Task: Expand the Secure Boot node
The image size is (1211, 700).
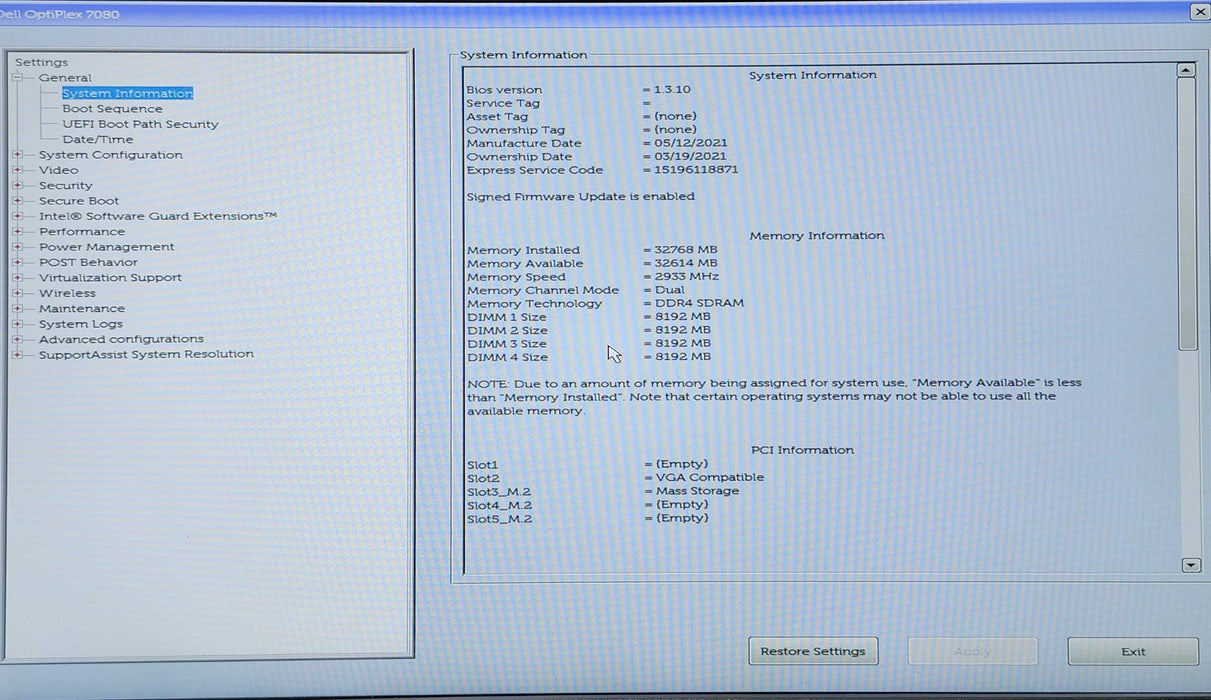Action: coord(17,201)
